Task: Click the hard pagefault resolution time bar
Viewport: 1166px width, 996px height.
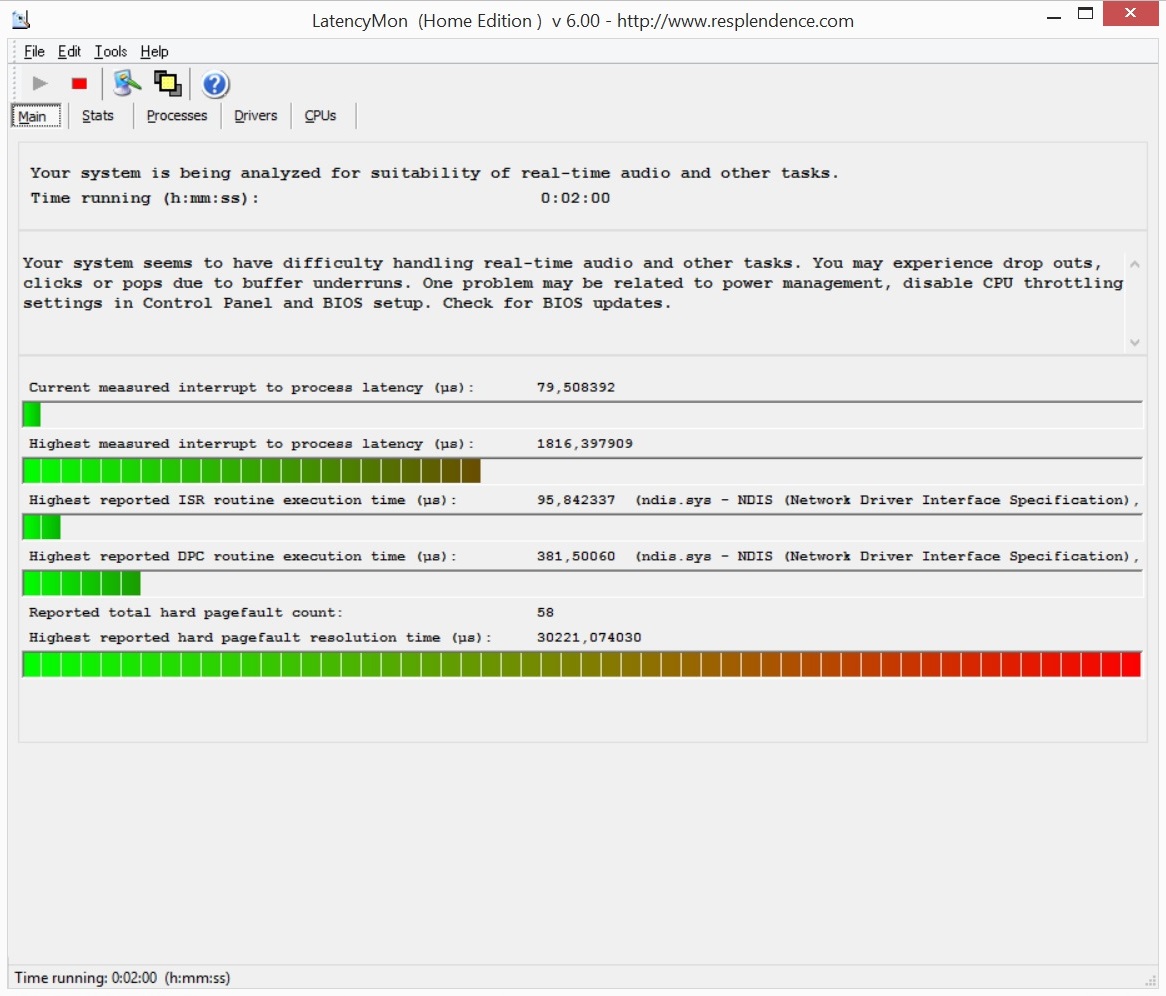Action: (x=582, y=664)
